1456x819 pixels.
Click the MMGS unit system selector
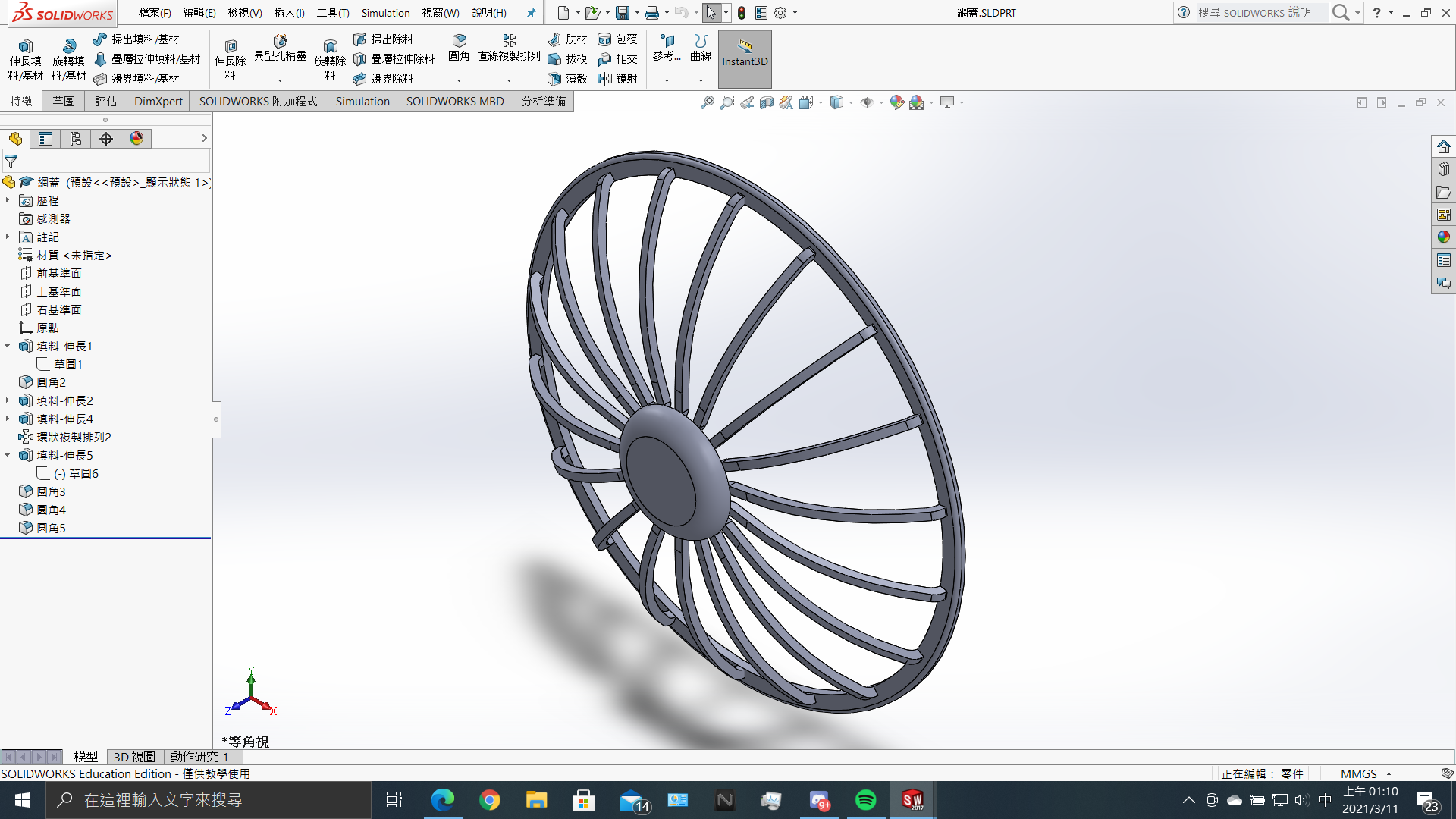[1358, 773]
